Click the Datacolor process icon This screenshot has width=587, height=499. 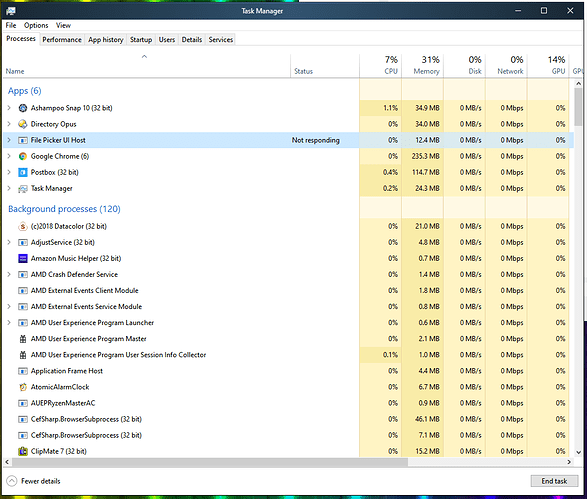pyautogui.click(x=23, y=226)
